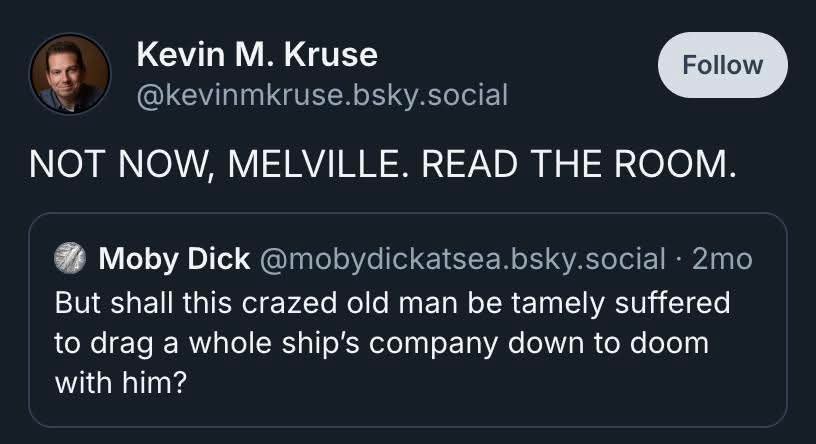Click the word 'suffered' in quoted text
Image resolution: width=816 pixels, height=444 pixels.
pyautogui.click(x=672, y=302)
